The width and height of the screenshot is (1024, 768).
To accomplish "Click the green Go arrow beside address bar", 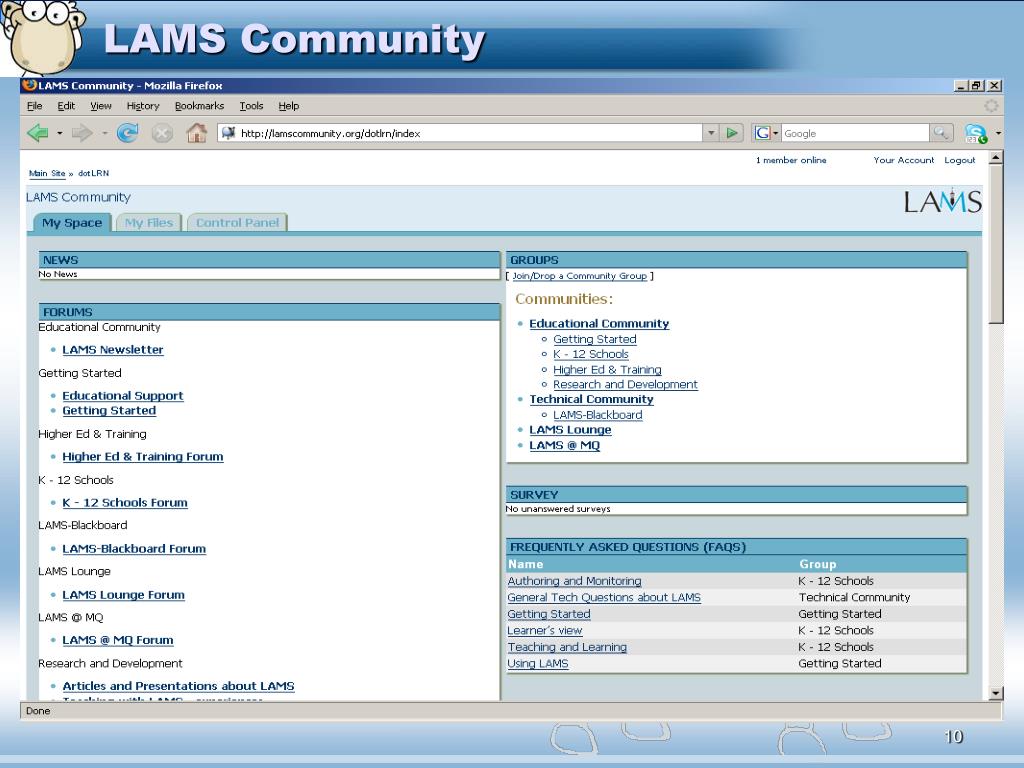I will (732, 133).
